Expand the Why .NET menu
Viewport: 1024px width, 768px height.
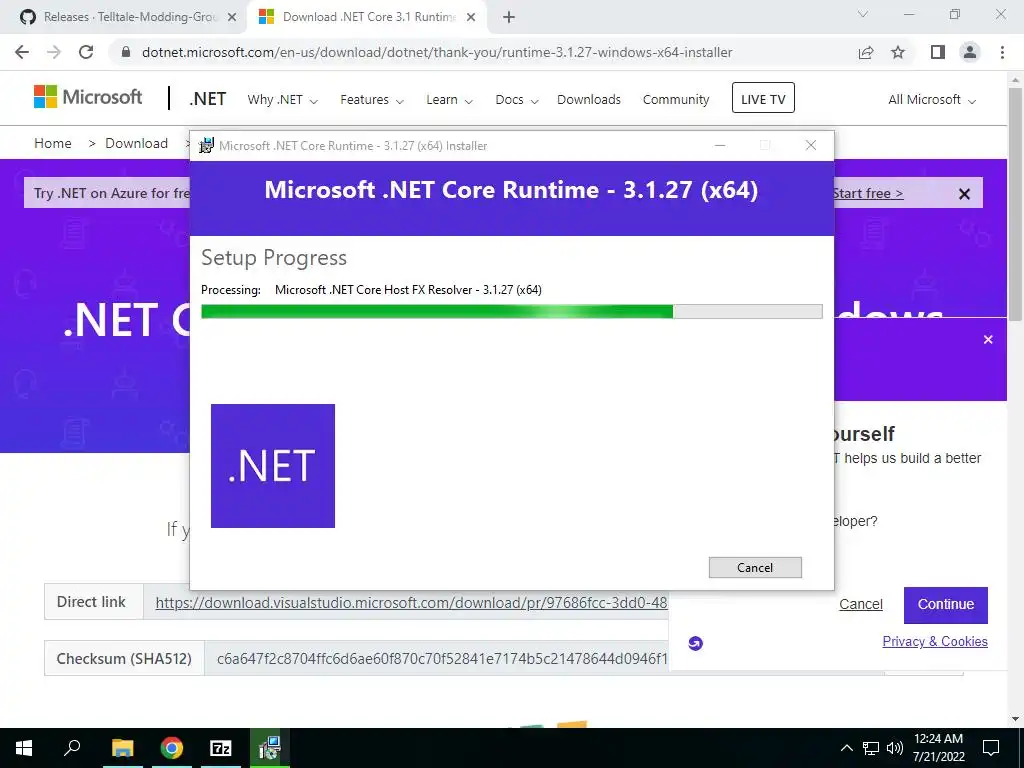(282, 100)
